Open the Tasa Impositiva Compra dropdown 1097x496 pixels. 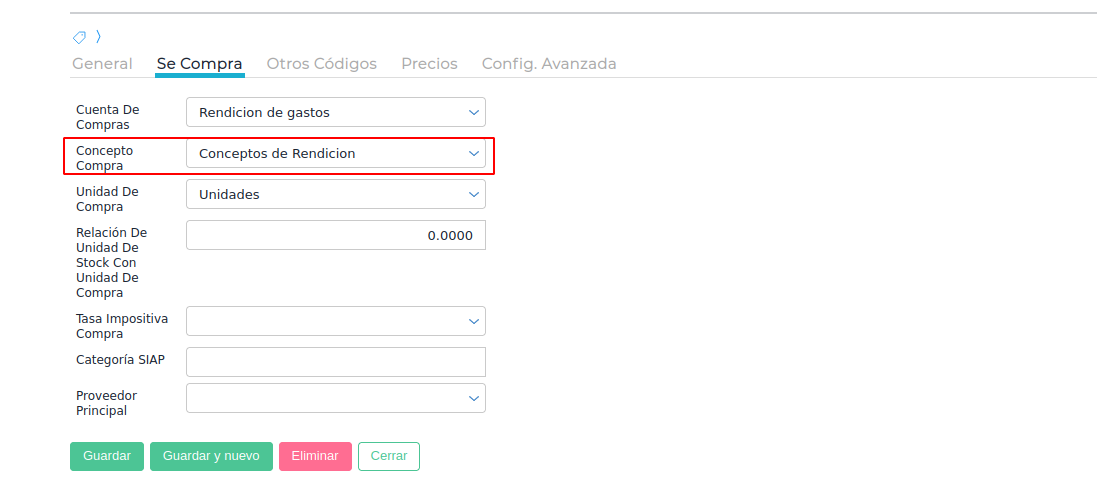336,321
